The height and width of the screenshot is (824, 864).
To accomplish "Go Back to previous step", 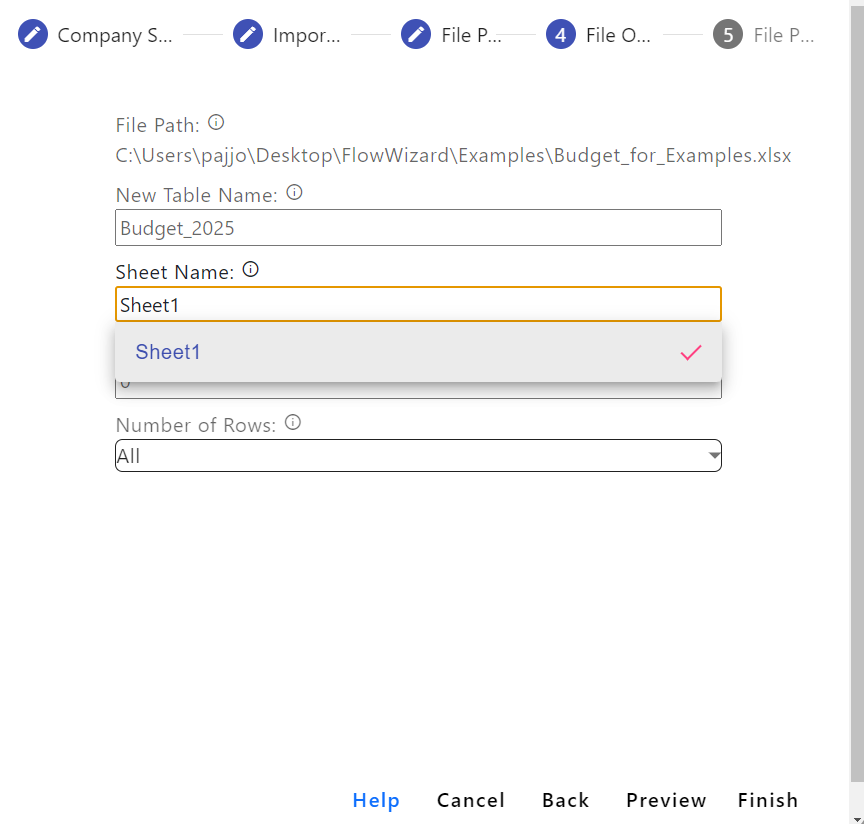I will (565, 800).
